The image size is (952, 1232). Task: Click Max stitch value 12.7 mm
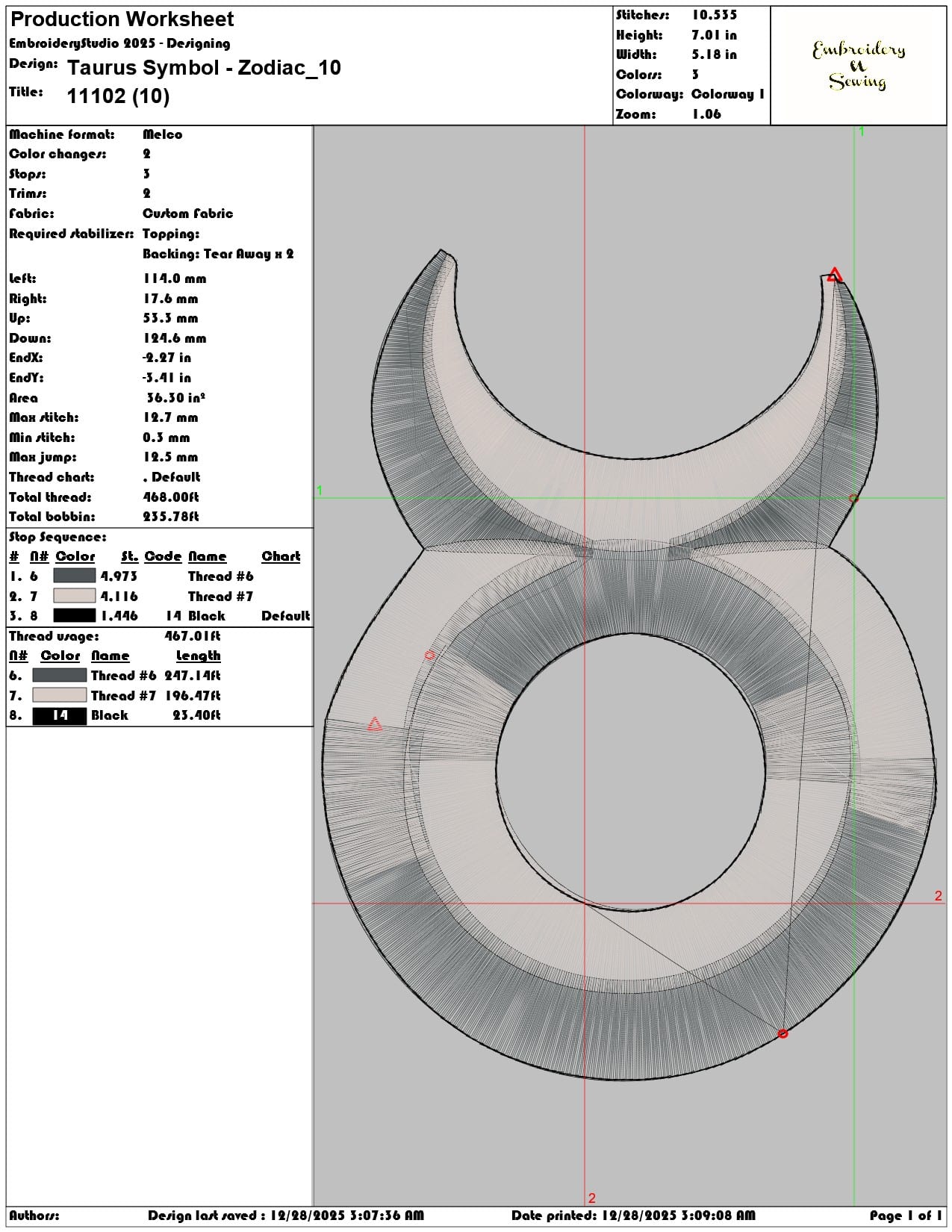tap(170, 417)
